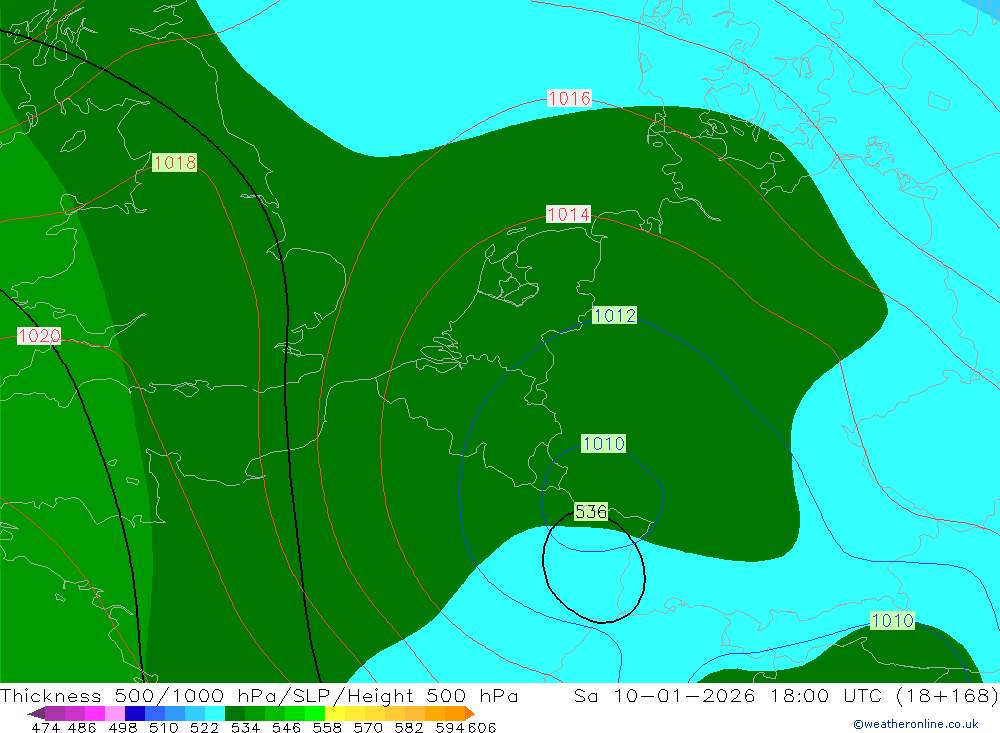The image size is (1000, 733).
Task: Click the forecast date 'Sa 10-01-2026 18:00 UTC'
Action: (728, 695)
